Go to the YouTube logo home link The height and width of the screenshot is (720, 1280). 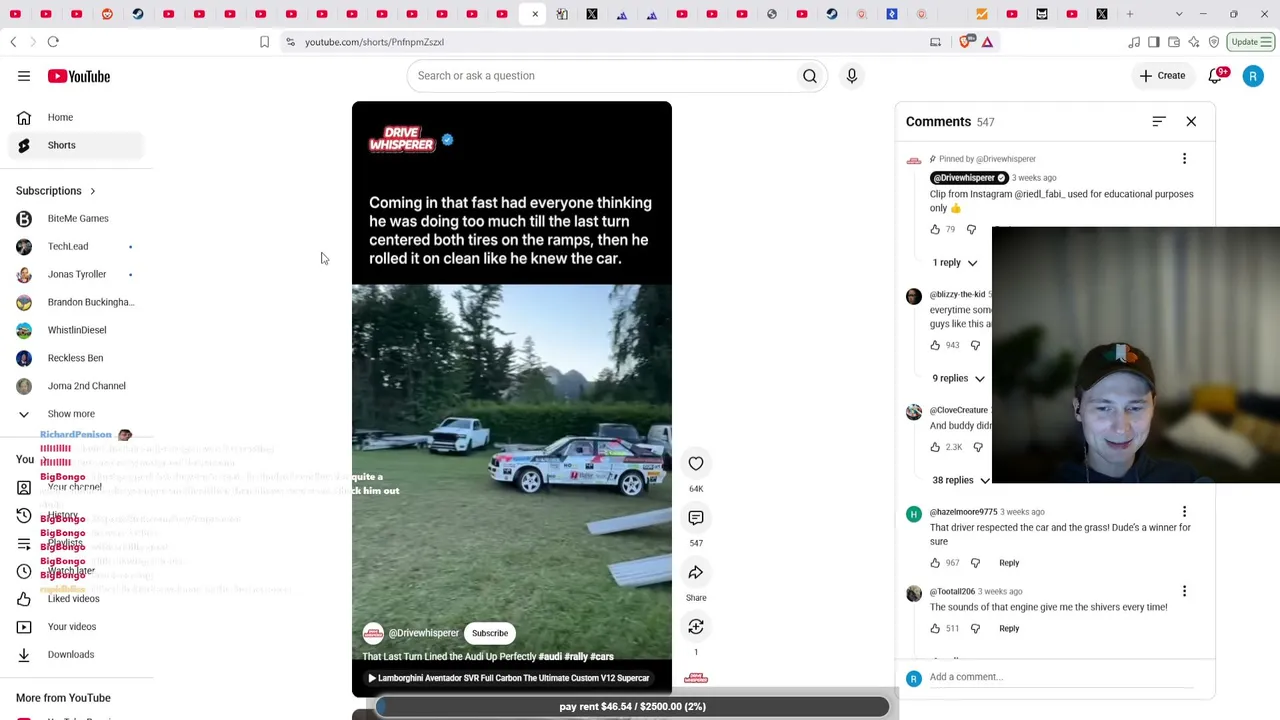point(78,76)
